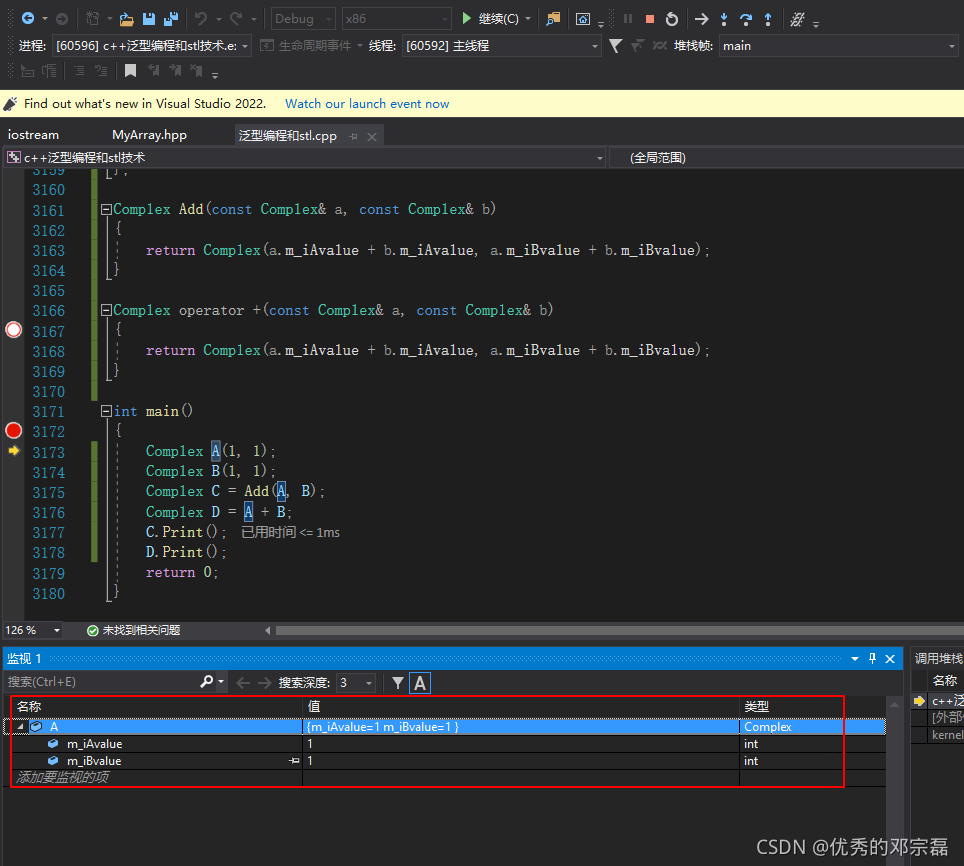Close the 监视 1 watch panel
964x866 pixels.
[x=890, y=659]
